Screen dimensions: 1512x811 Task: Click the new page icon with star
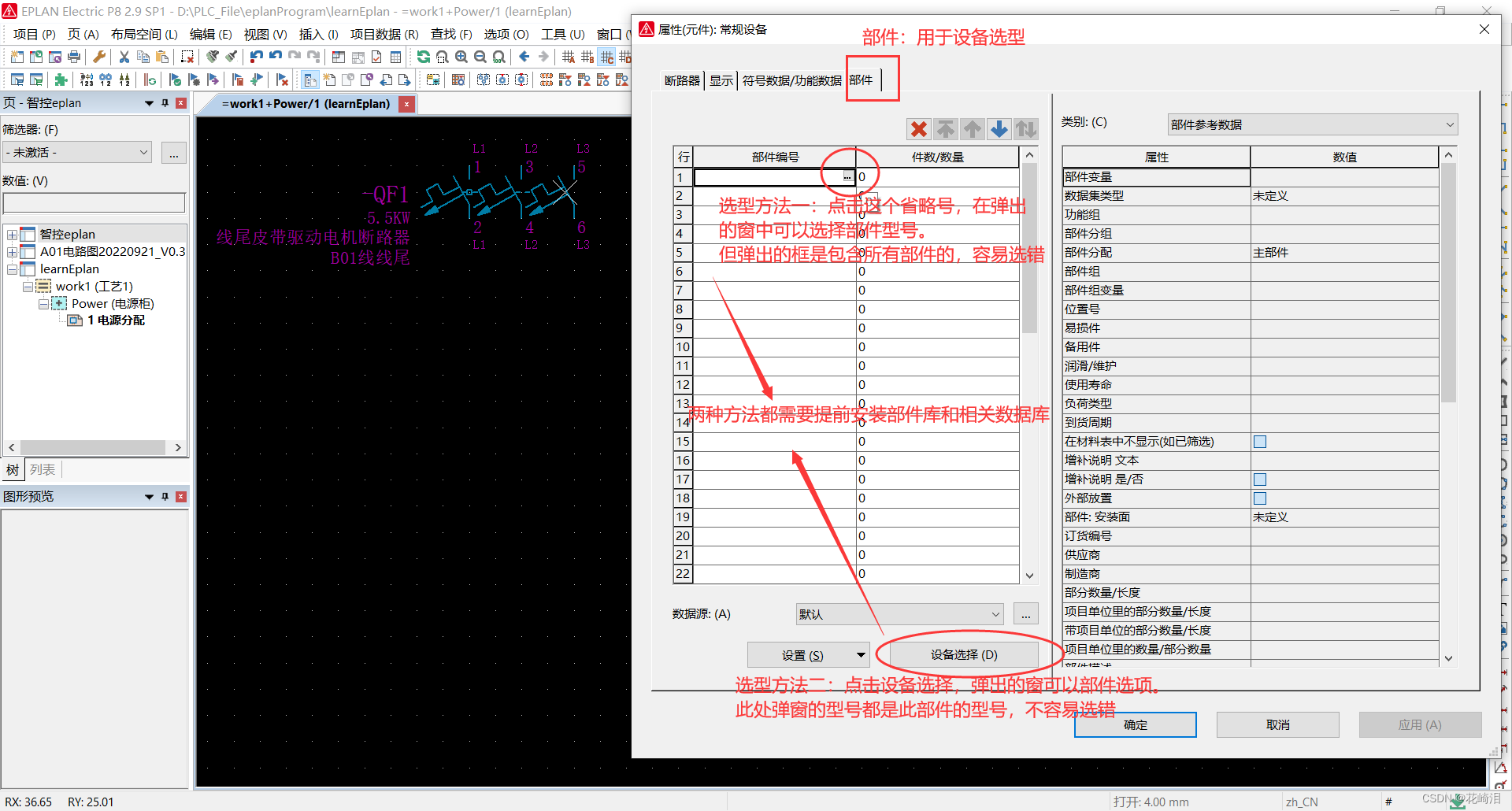tap(329, 80)
